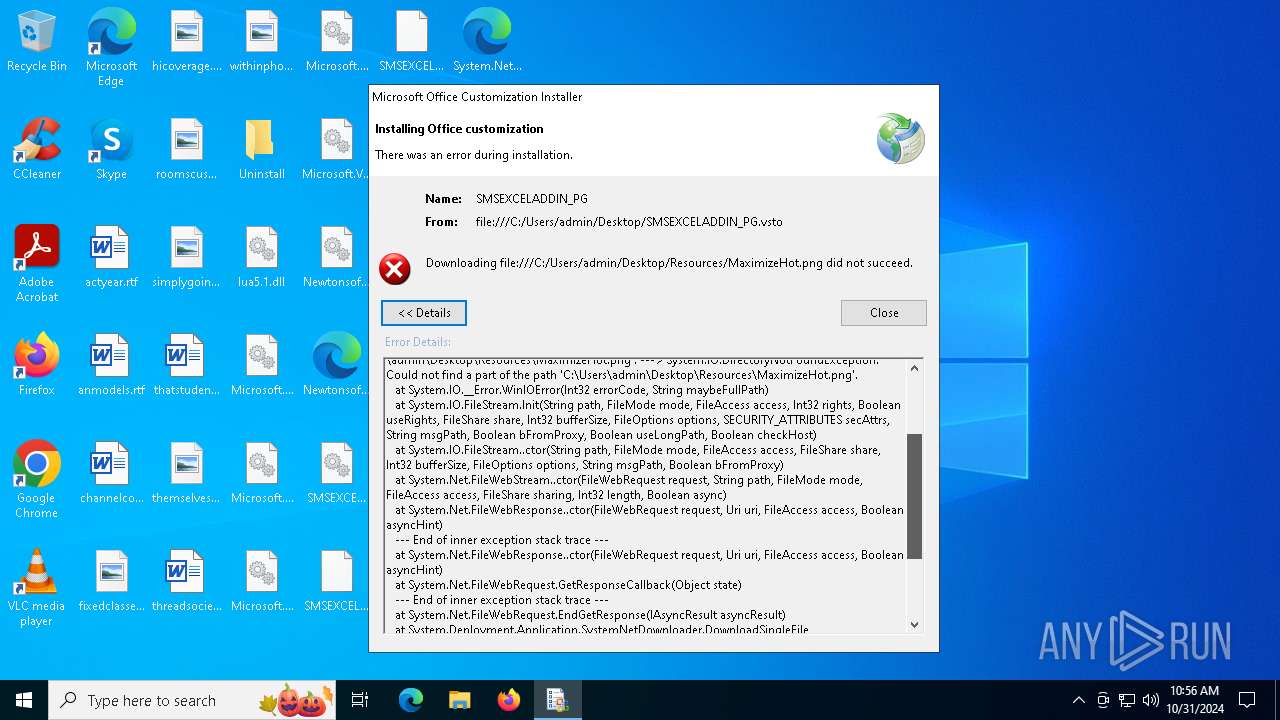This screenshot has height=720, width=1280.
Task: Select the fixedclasse... image file
Action: pos(111,582)
